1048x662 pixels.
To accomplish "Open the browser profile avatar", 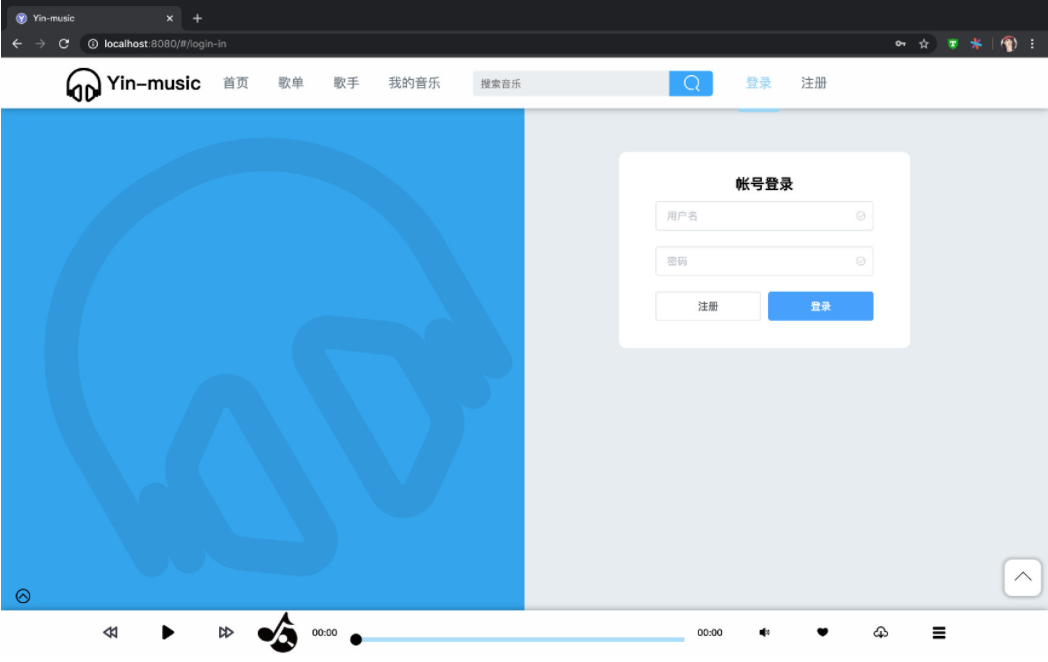I will click(1009, 44).
